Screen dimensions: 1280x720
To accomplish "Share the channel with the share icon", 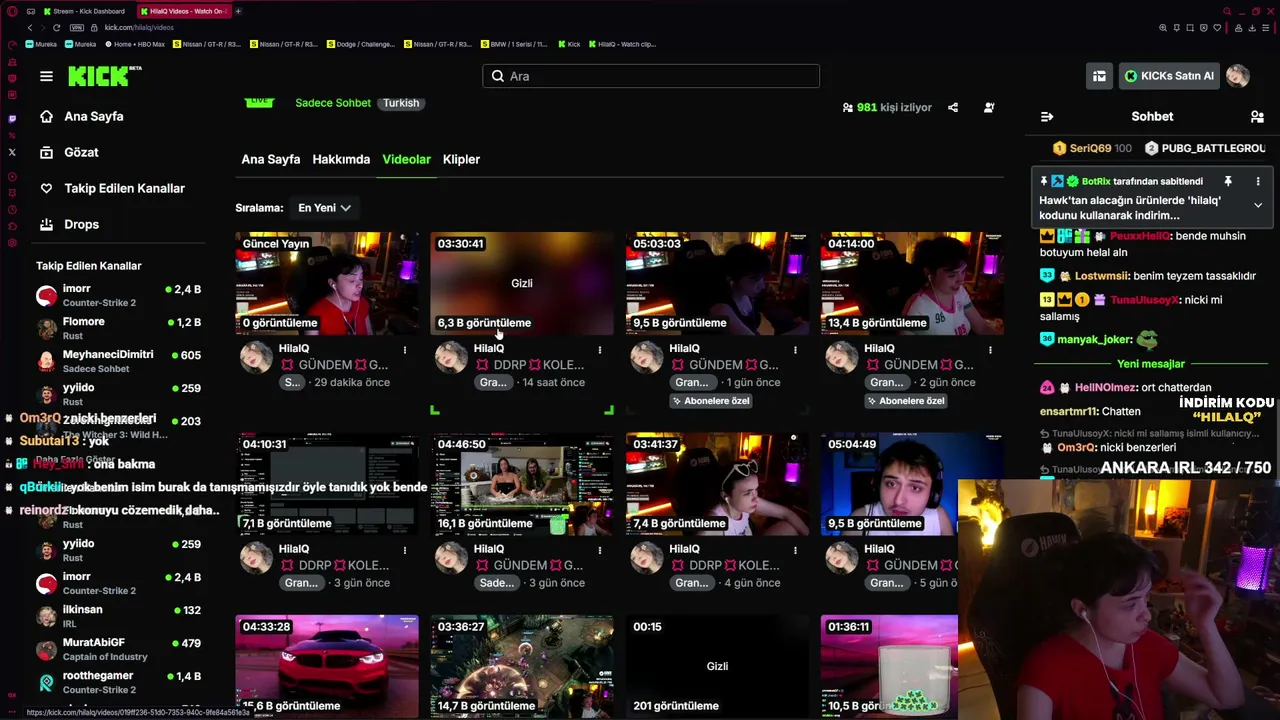I will tap(953, 107).
